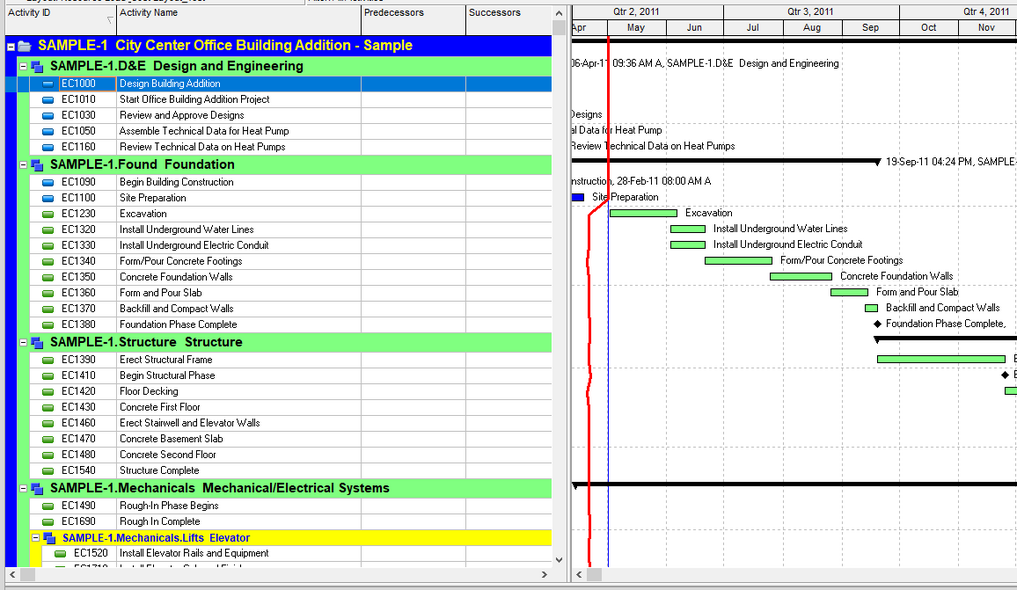This screenshot has width=1017, height=590.
Task: Click the activity icon for EC1050
Action: [x=48, y=131]
